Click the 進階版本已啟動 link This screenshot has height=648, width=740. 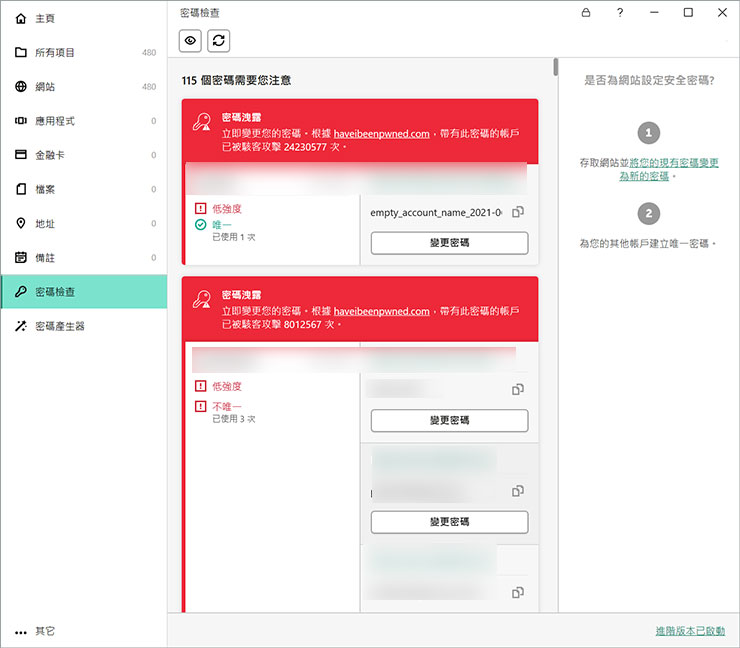[x=690, y=631]
